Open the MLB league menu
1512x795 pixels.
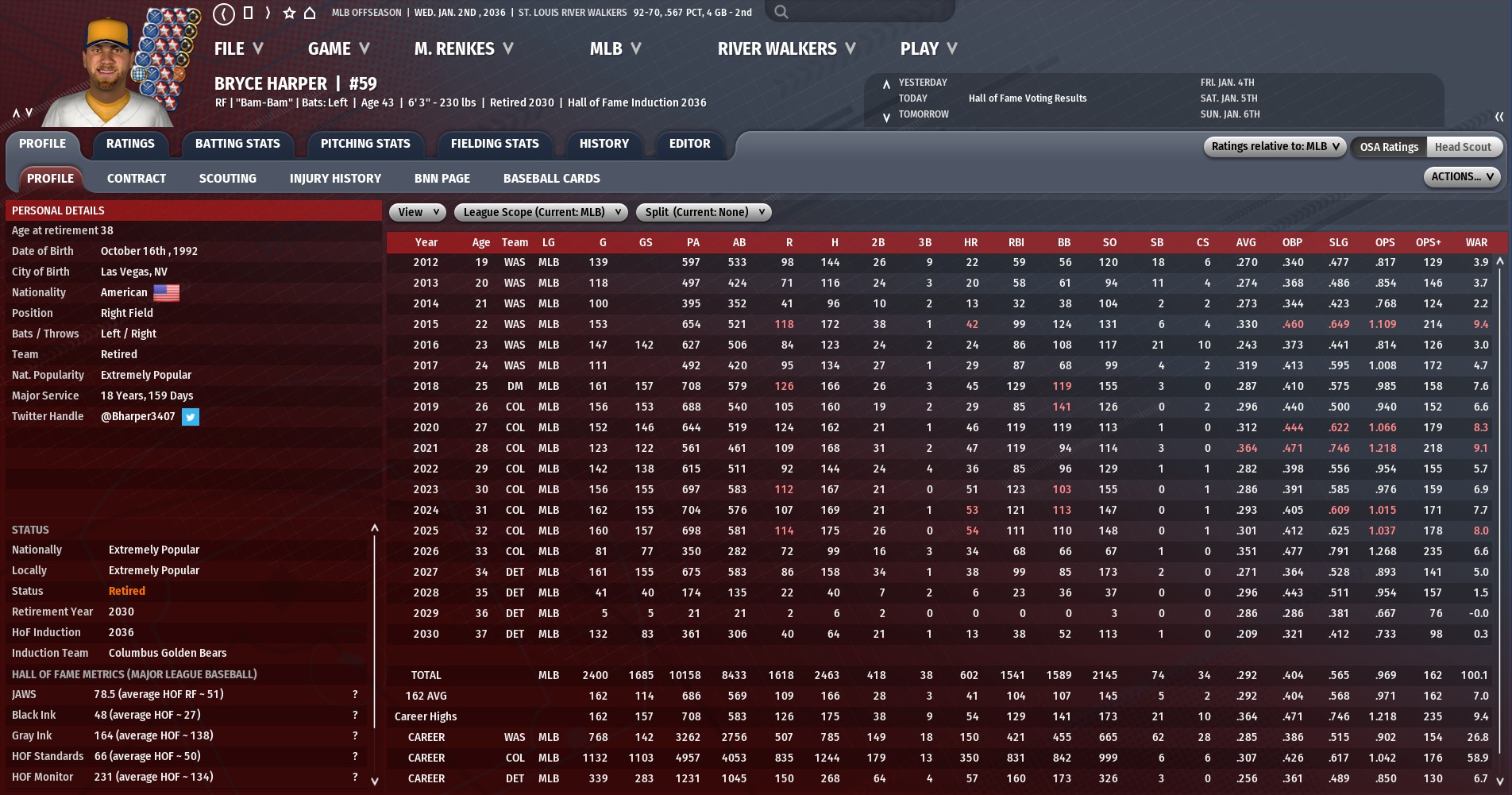[x=615, y=49]
